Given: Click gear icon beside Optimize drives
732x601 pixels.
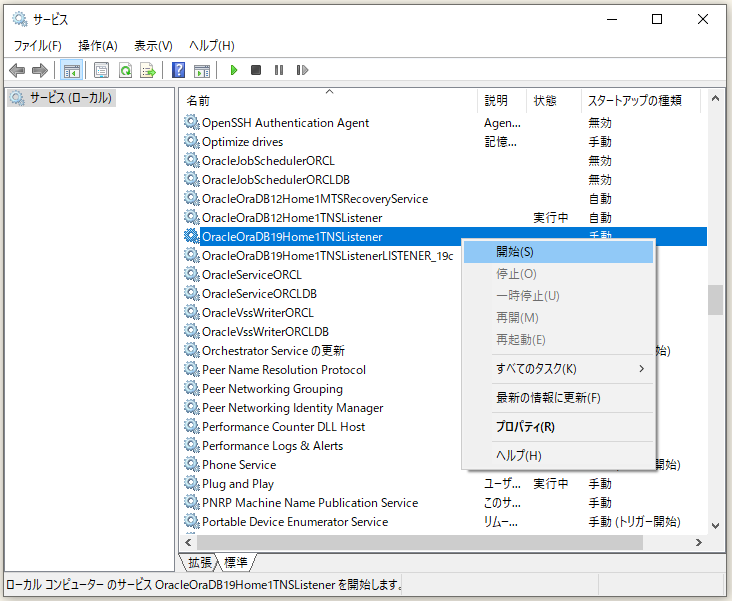Looking at the screenshot, I should tap(191, 141).
